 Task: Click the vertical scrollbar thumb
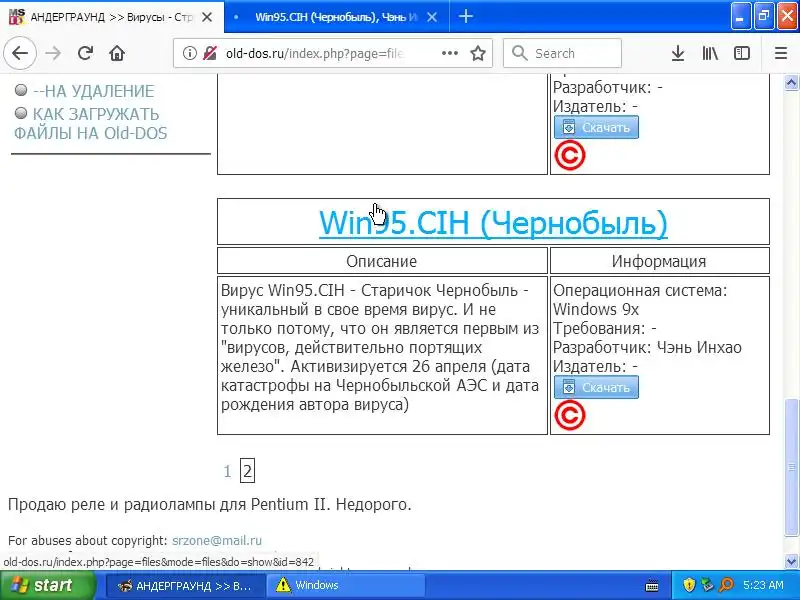[x=791, y=467]
